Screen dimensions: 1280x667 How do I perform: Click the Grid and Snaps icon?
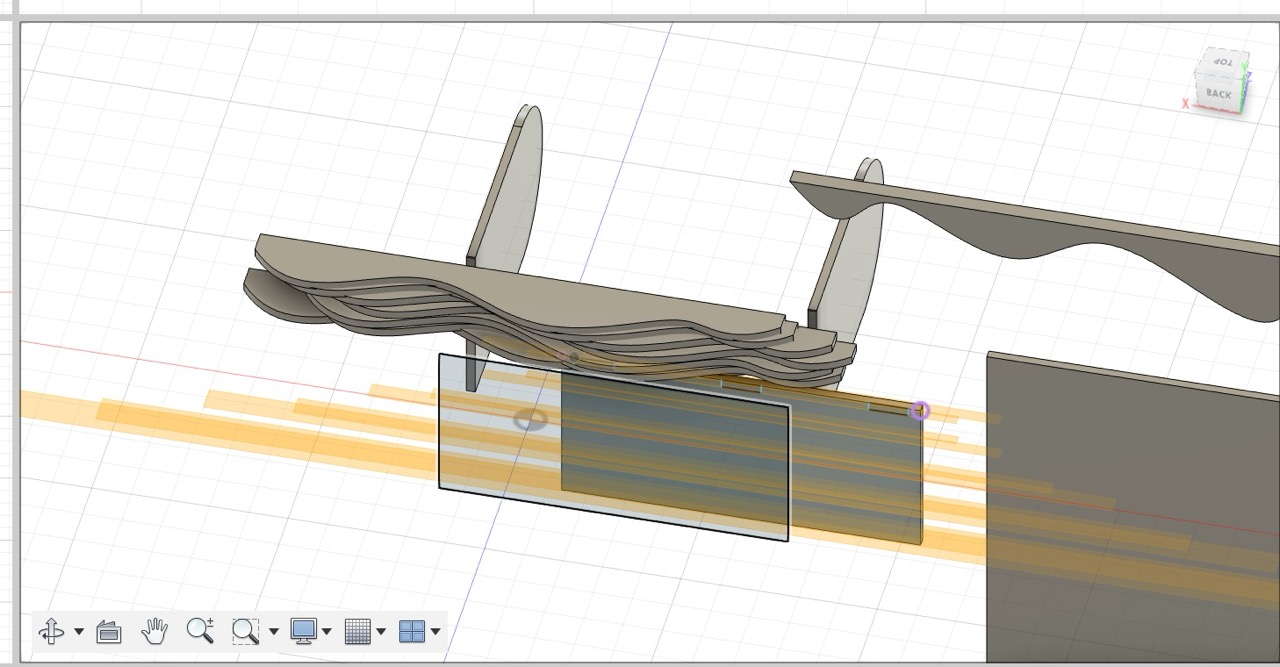pyautogui.click(x=358, y=631)
